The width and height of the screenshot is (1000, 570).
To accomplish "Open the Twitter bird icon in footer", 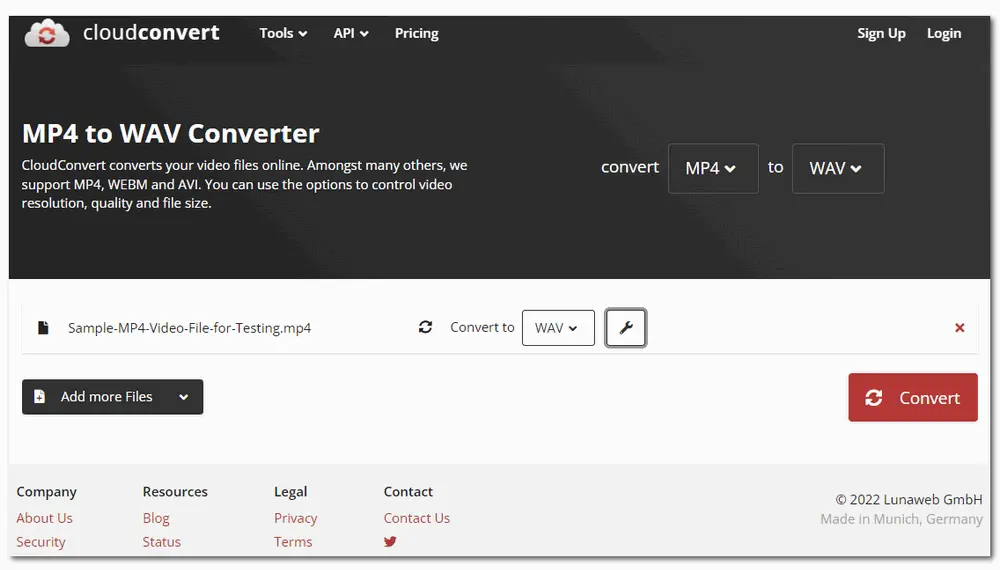I will point(390,541).
